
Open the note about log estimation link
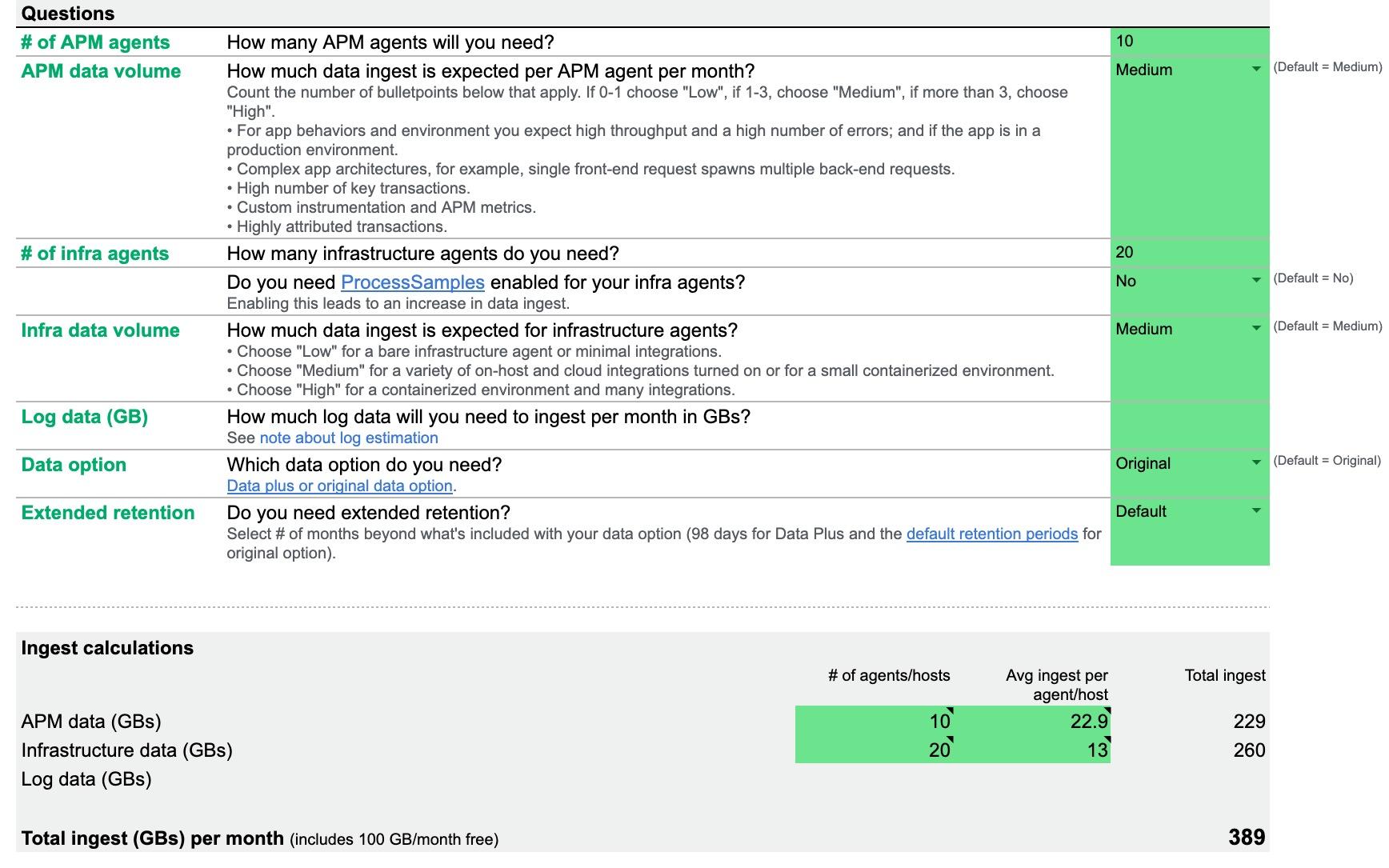click(349, 438)
